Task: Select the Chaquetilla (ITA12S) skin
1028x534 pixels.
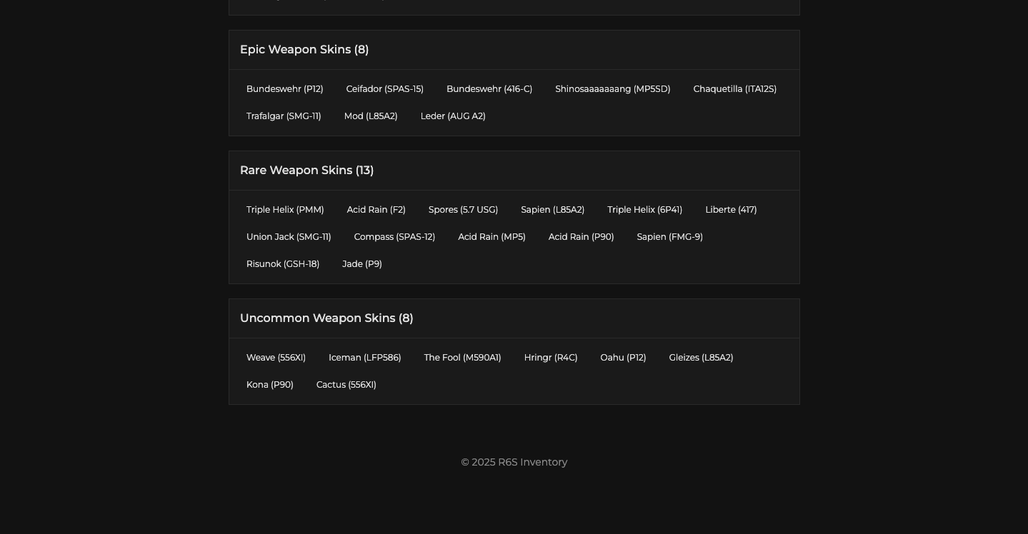Action: click(735, 89)
